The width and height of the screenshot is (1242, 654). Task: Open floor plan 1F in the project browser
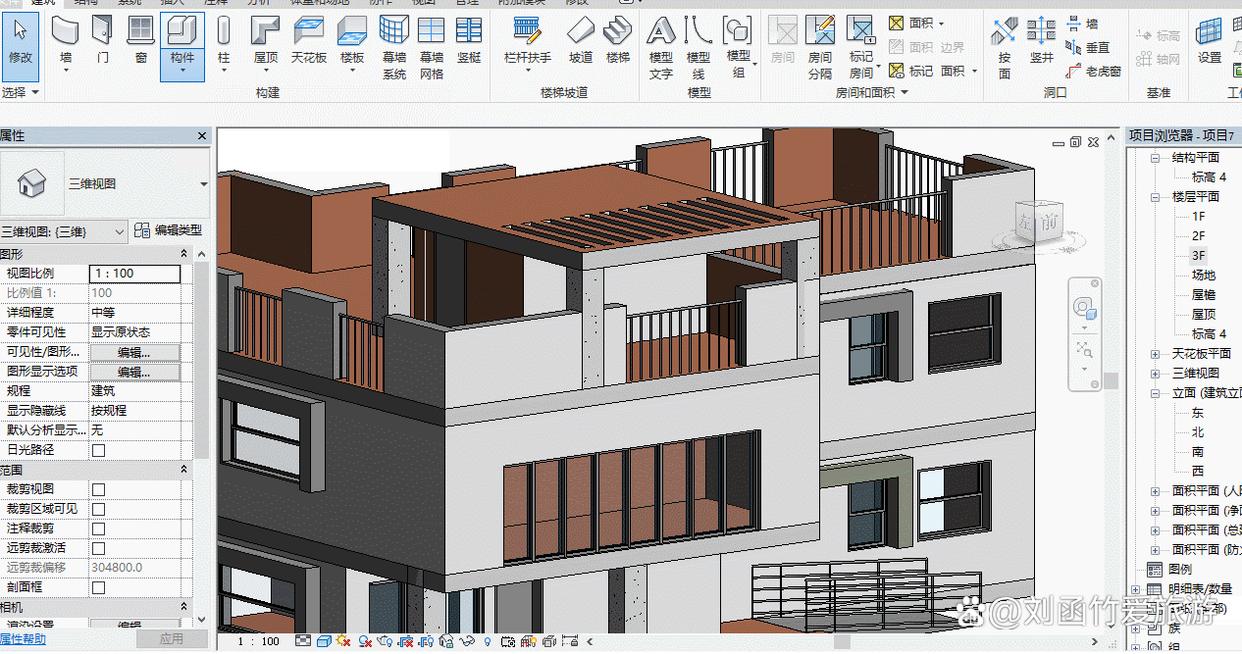(1198, 216)
